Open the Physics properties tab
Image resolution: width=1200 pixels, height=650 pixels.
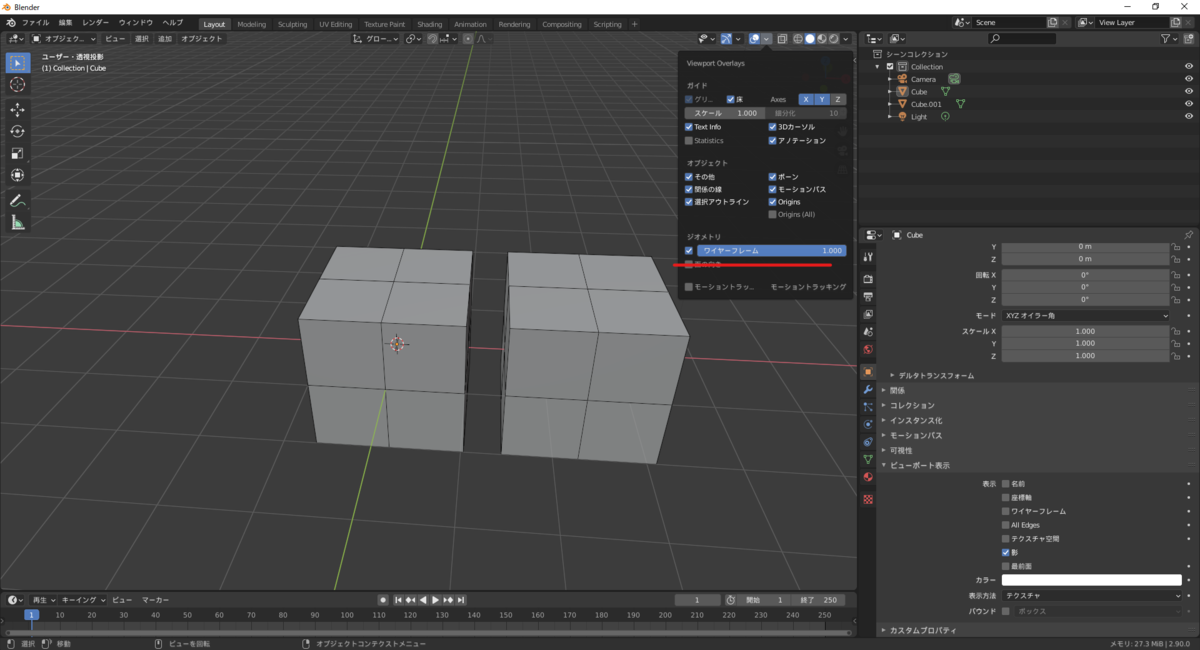point(868,424)
